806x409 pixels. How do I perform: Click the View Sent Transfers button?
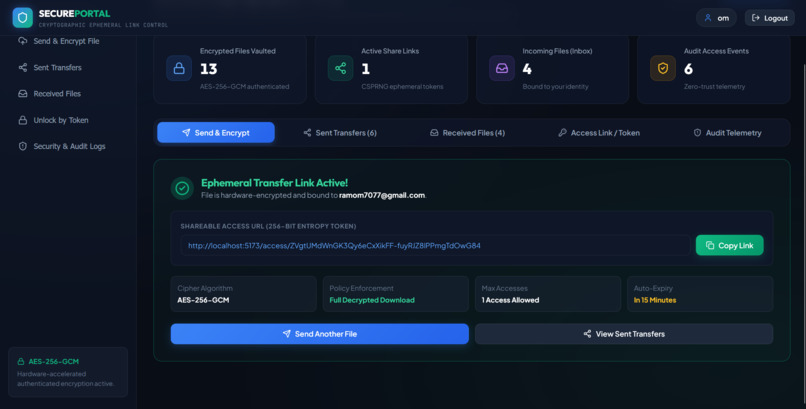point(624,334)
